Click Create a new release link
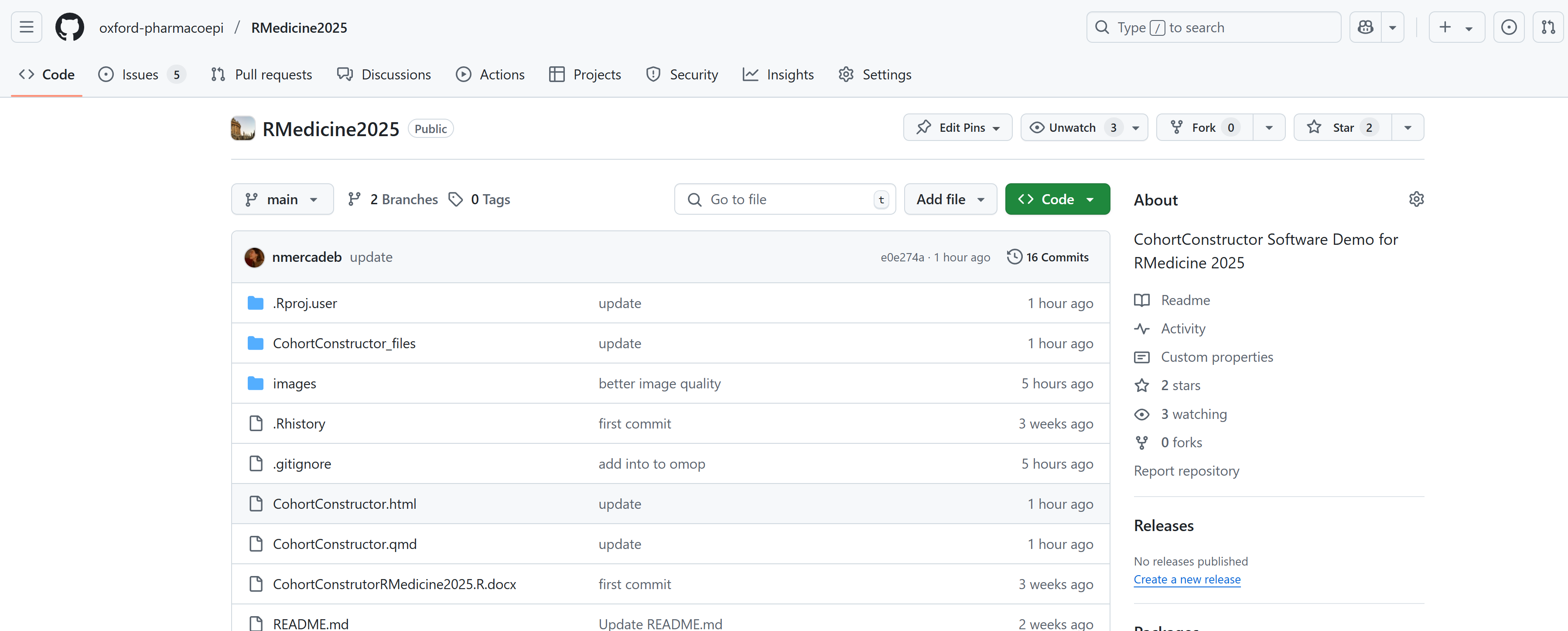The height and width of the screenshot is (631, 1568). [x=1186, y=579]
